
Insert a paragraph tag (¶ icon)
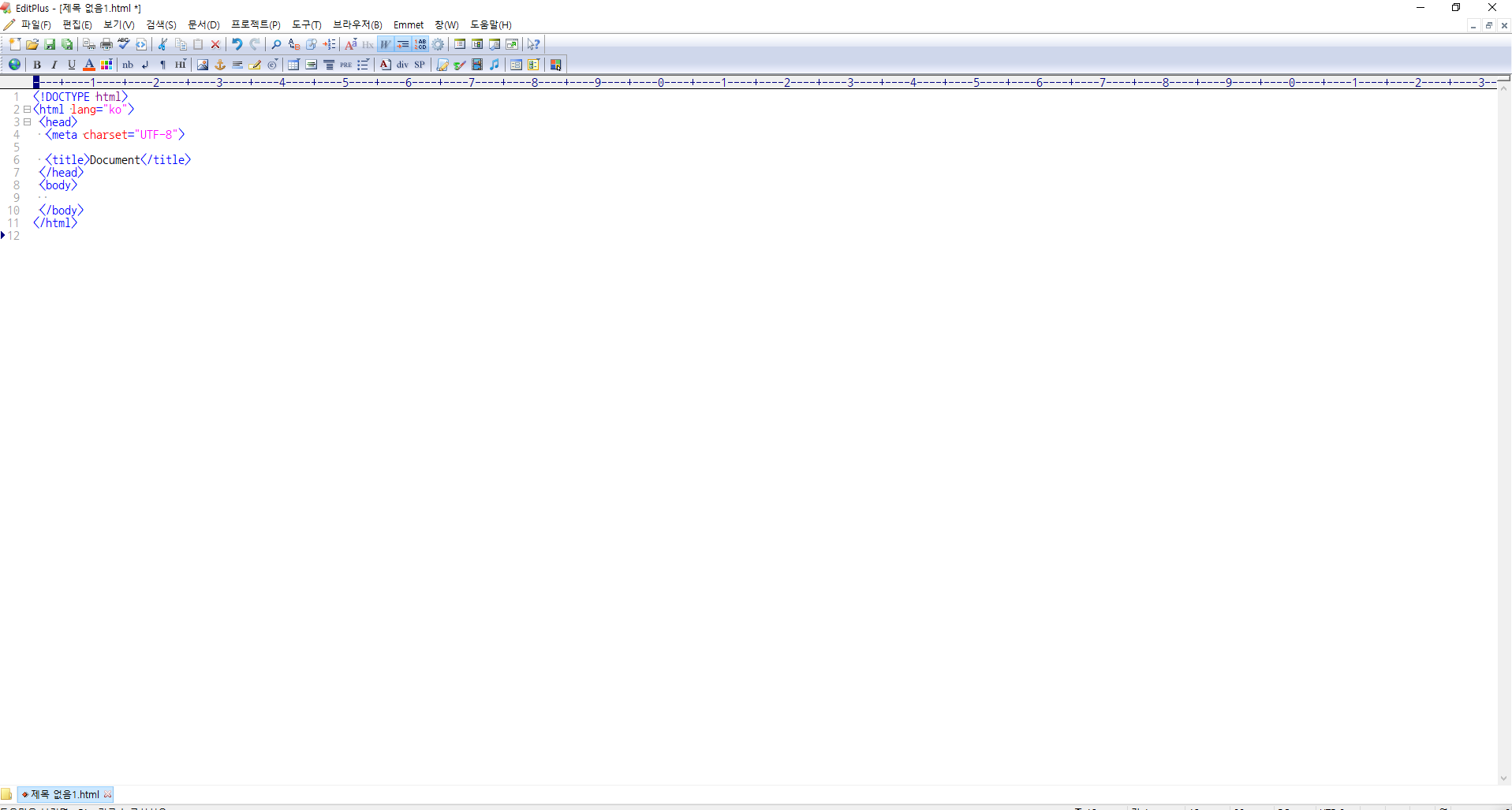163,65
